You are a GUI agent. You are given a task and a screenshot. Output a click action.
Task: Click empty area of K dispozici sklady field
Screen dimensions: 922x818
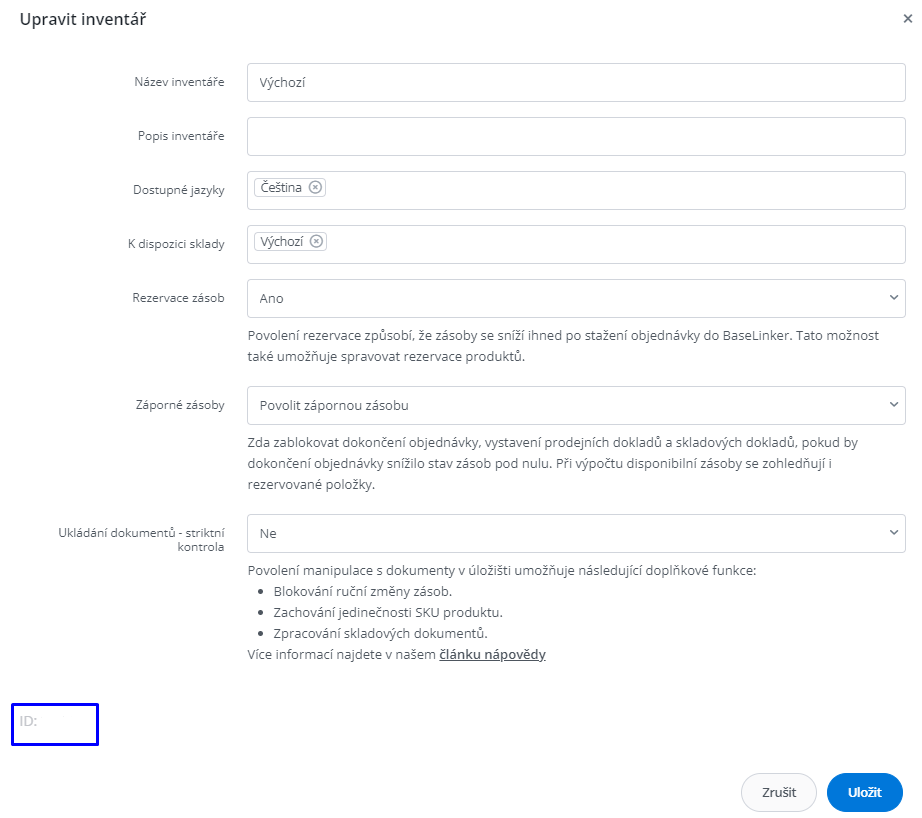(x=610, y=244)
